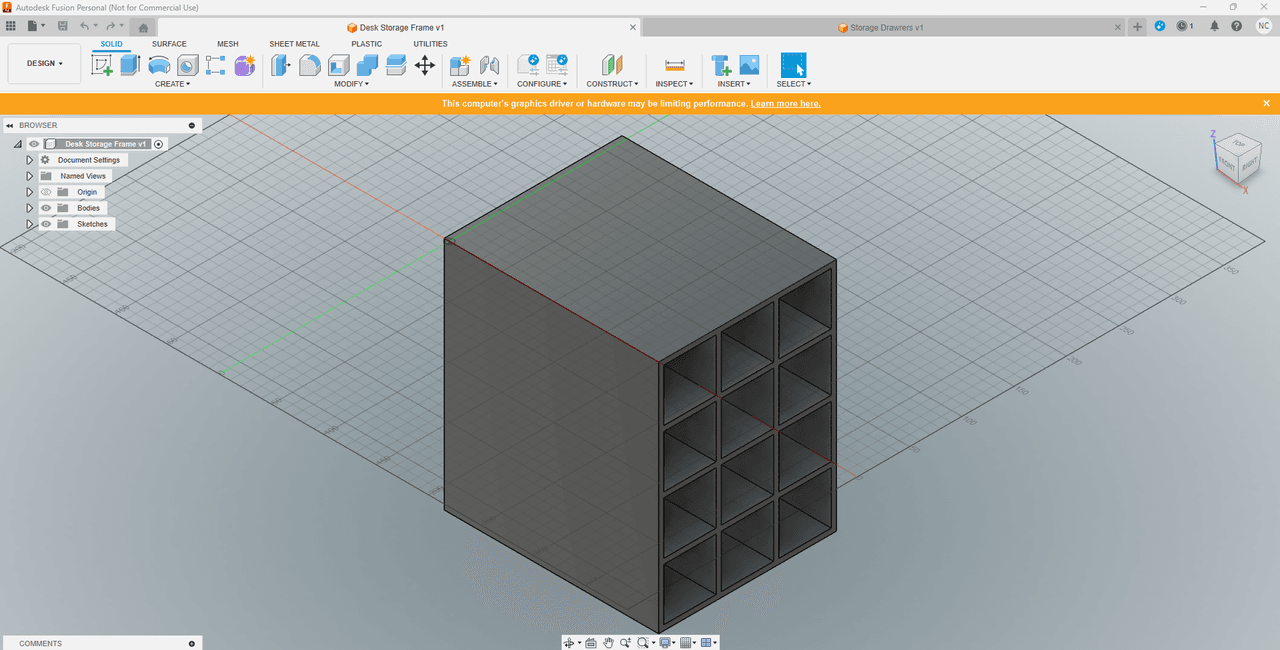Open the CONSTRUCT dropdown menu
This screenshot has width=1280, height=650.
coord(611,84)
